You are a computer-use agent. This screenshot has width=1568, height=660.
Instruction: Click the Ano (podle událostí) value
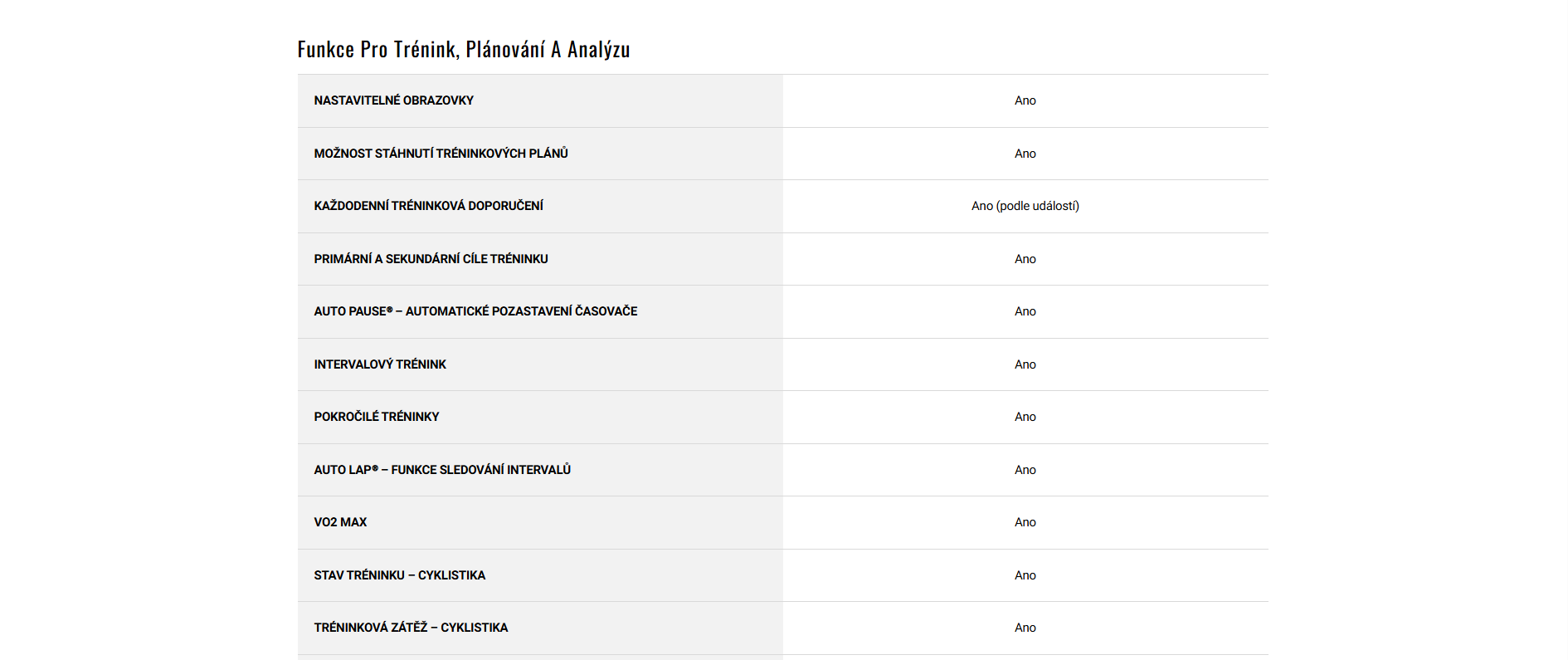[1025, 206]
